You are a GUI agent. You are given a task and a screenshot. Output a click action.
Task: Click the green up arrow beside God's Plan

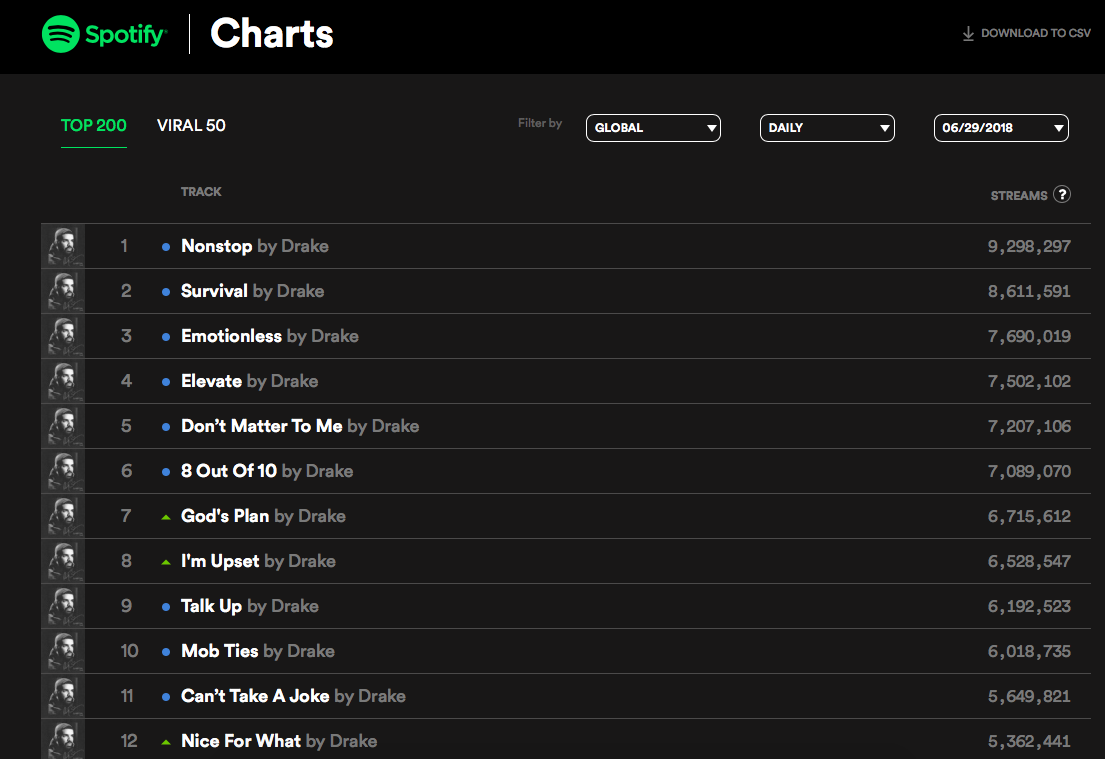(166, 517)
